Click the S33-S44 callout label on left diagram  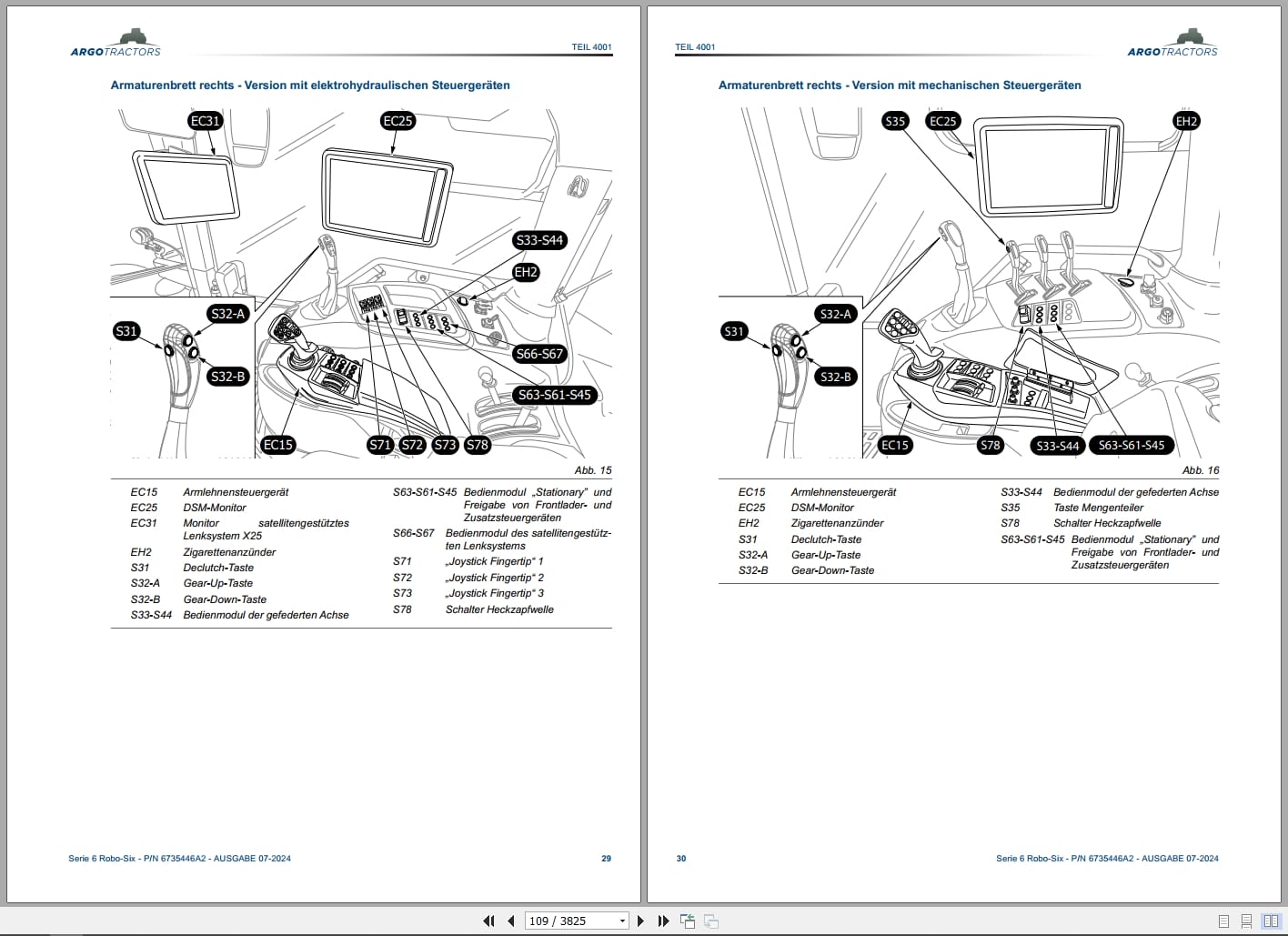coord(539,240)
